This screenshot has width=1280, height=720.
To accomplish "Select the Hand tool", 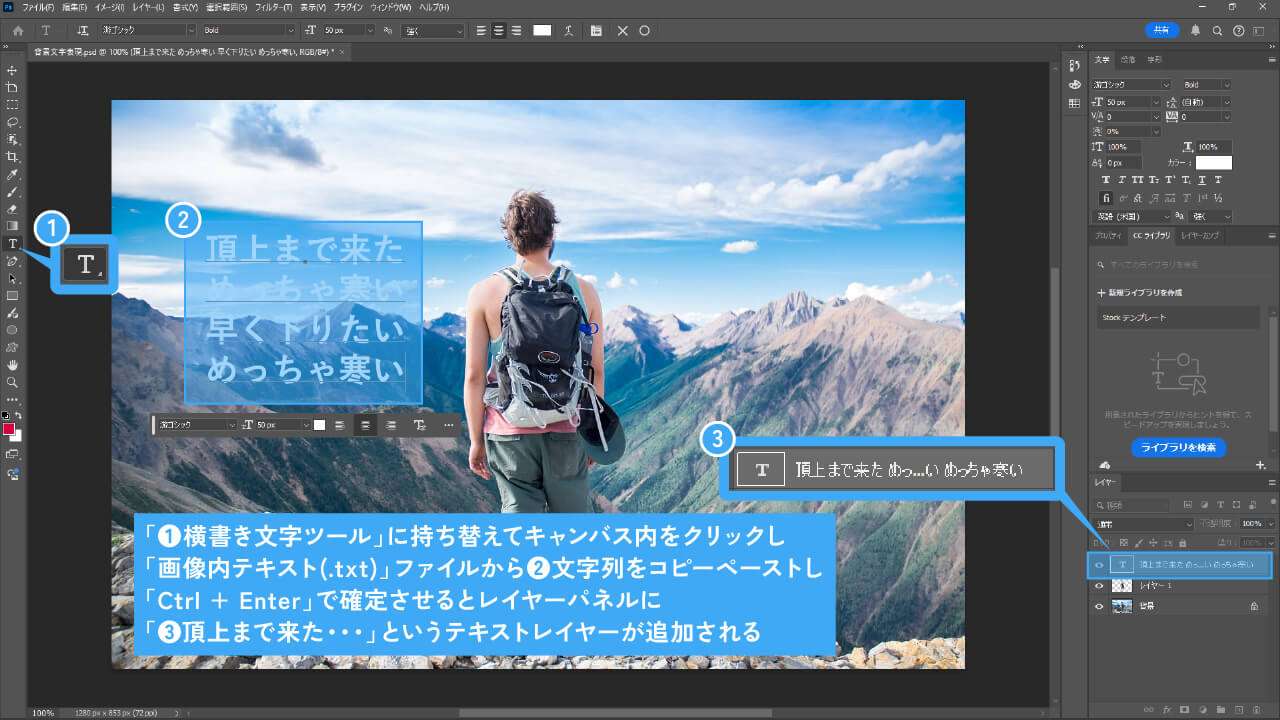I will [12, 364].
